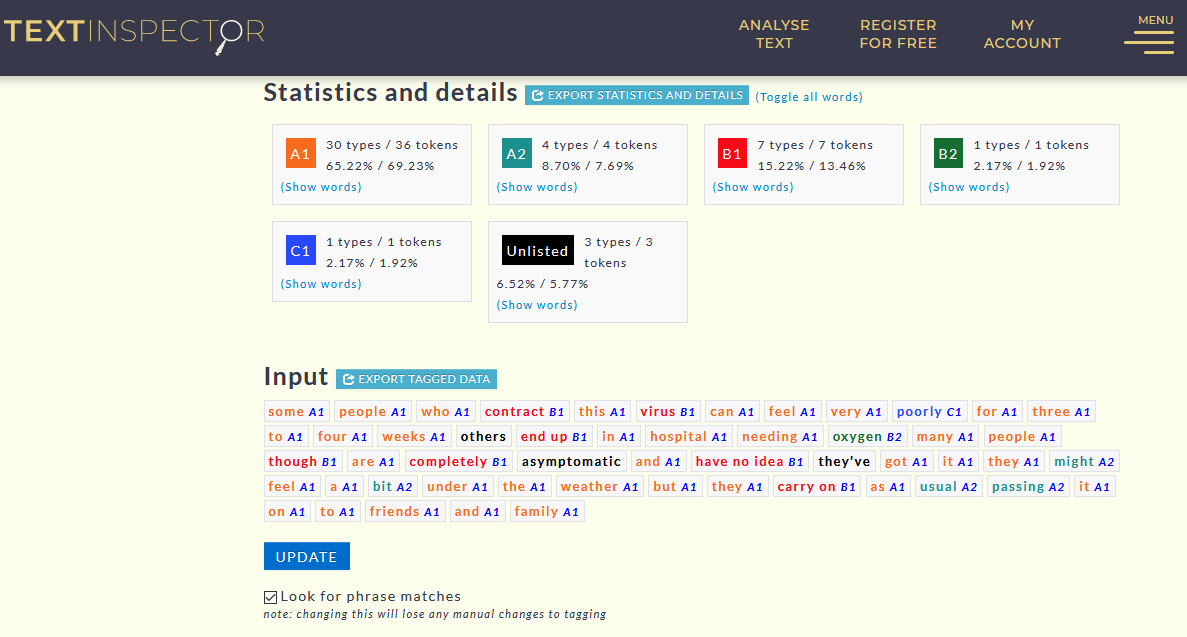
Task: Select the tagged word virus B1
Action: 667,411
